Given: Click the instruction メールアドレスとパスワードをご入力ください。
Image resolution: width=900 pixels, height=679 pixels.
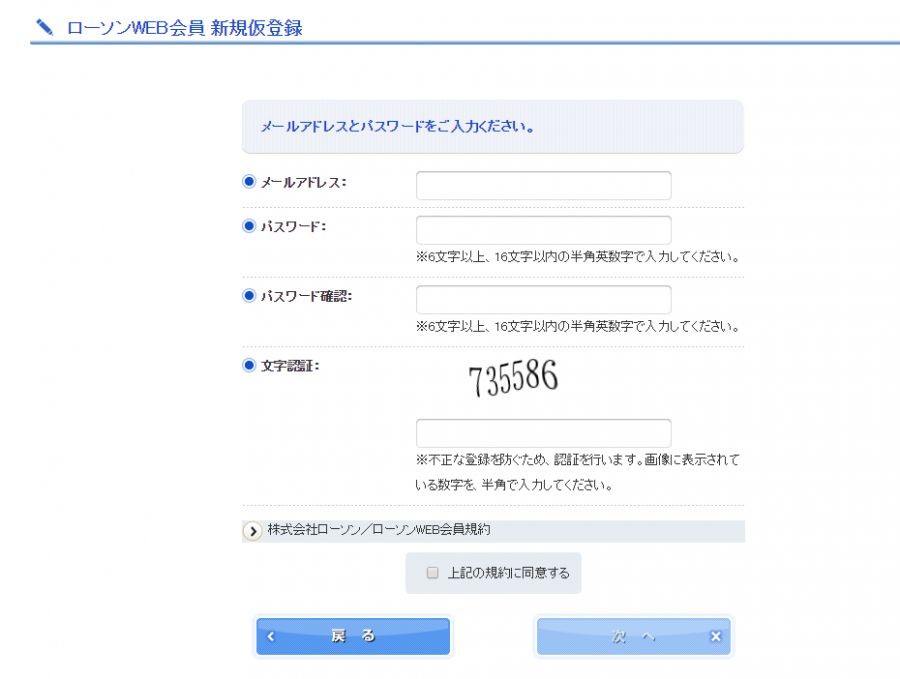Looking at the screenshot, I should [x=397, y=126].
